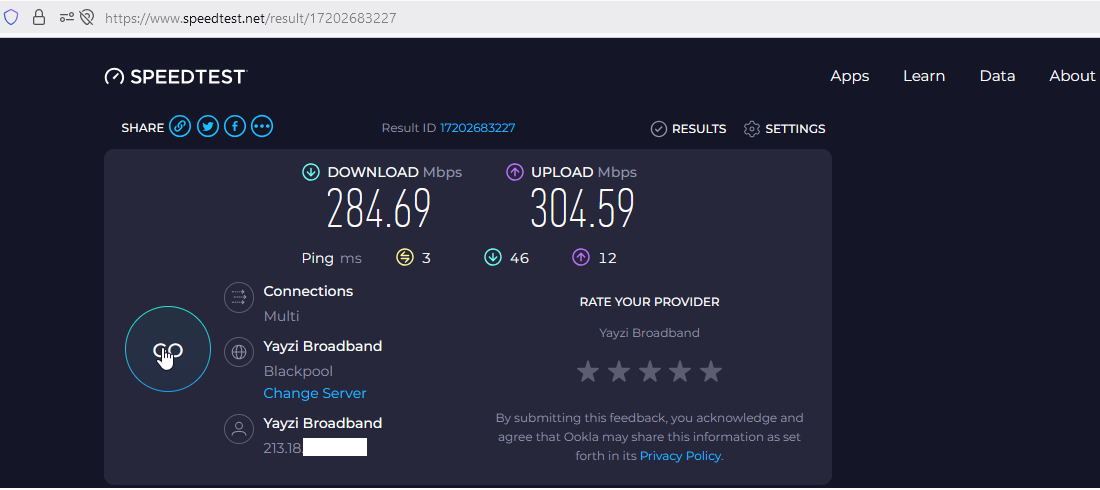Click the 284.69 download value
The height and width of the screenshot is (490, 1100).
pos(379,209)
